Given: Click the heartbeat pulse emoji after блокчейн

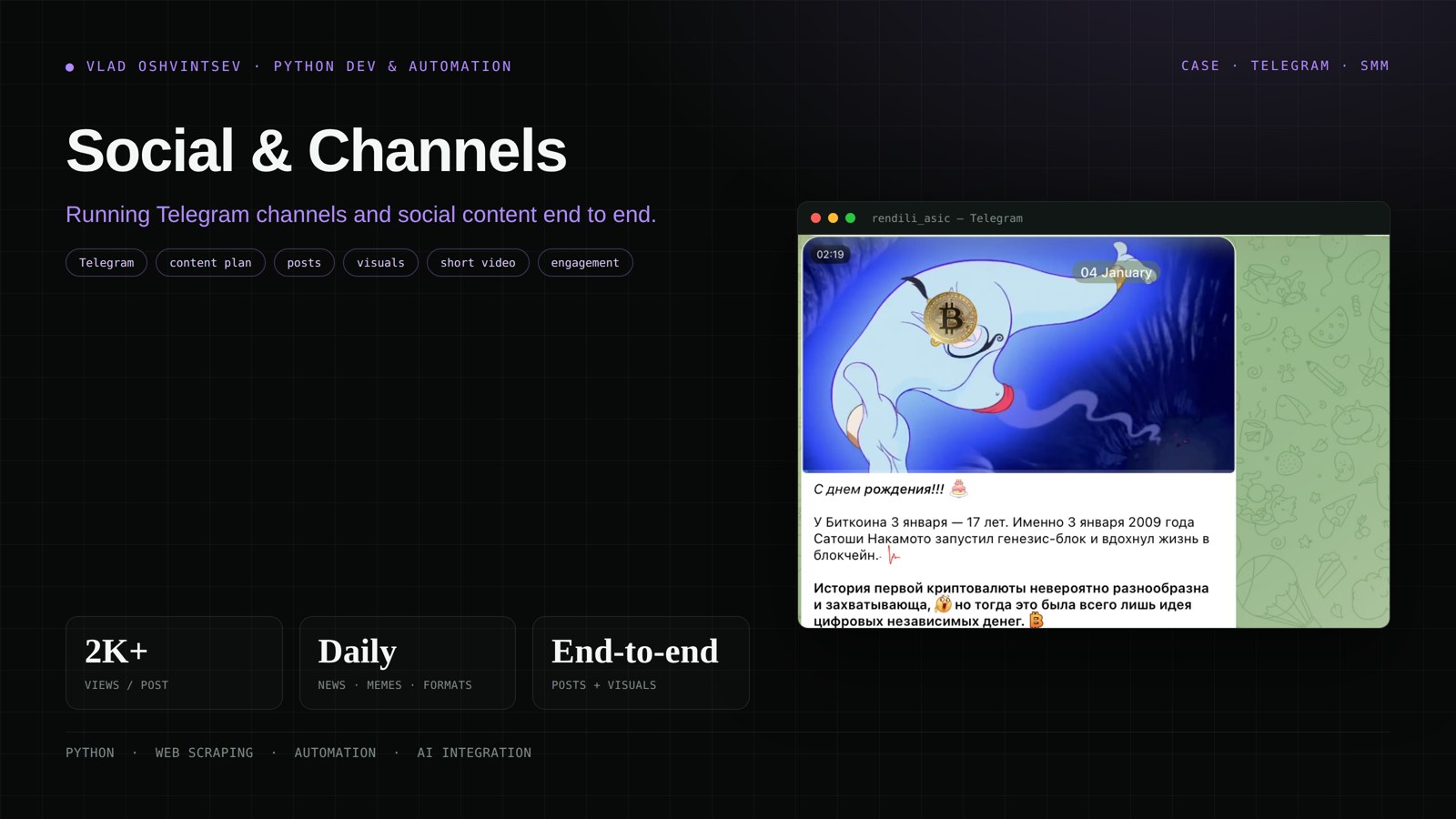Looking at the screenshot, I should point(894,555).
